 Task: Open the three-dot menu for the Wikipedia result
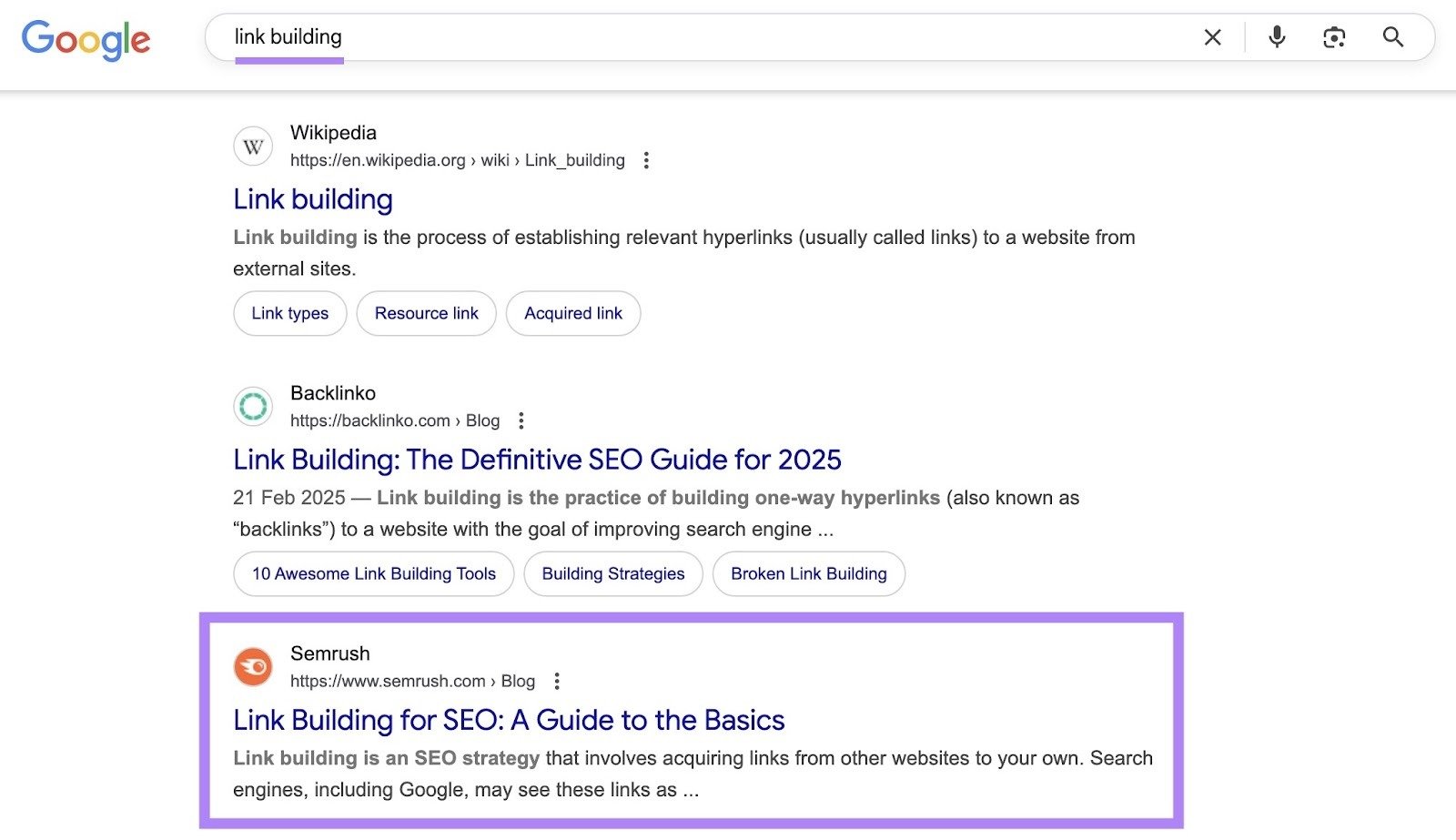[646, 159]
